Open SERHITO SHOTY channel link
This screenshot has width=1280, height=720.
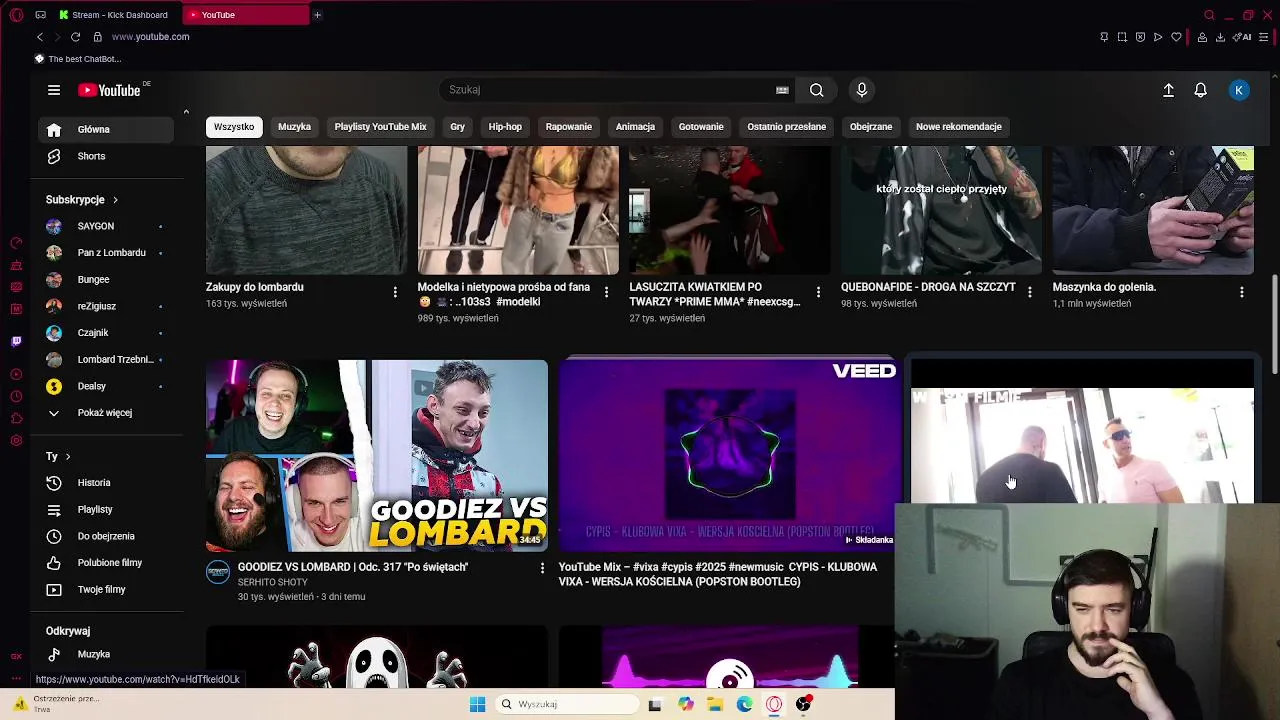tap(272, 582)
